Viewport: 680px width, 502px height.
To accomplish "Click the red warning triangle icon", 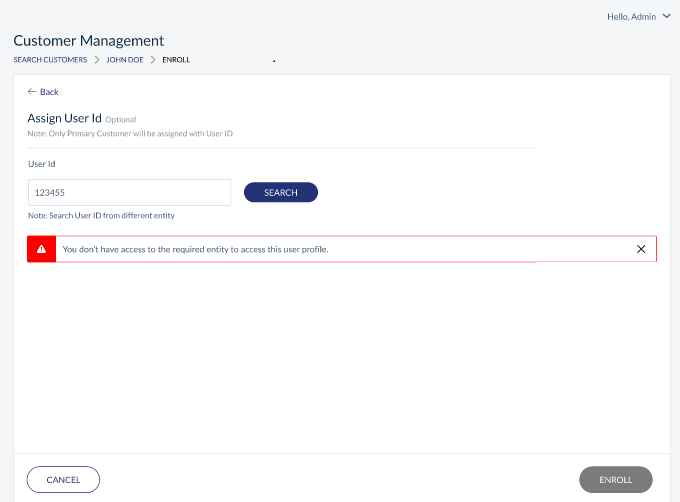I will tap(41, 249).
